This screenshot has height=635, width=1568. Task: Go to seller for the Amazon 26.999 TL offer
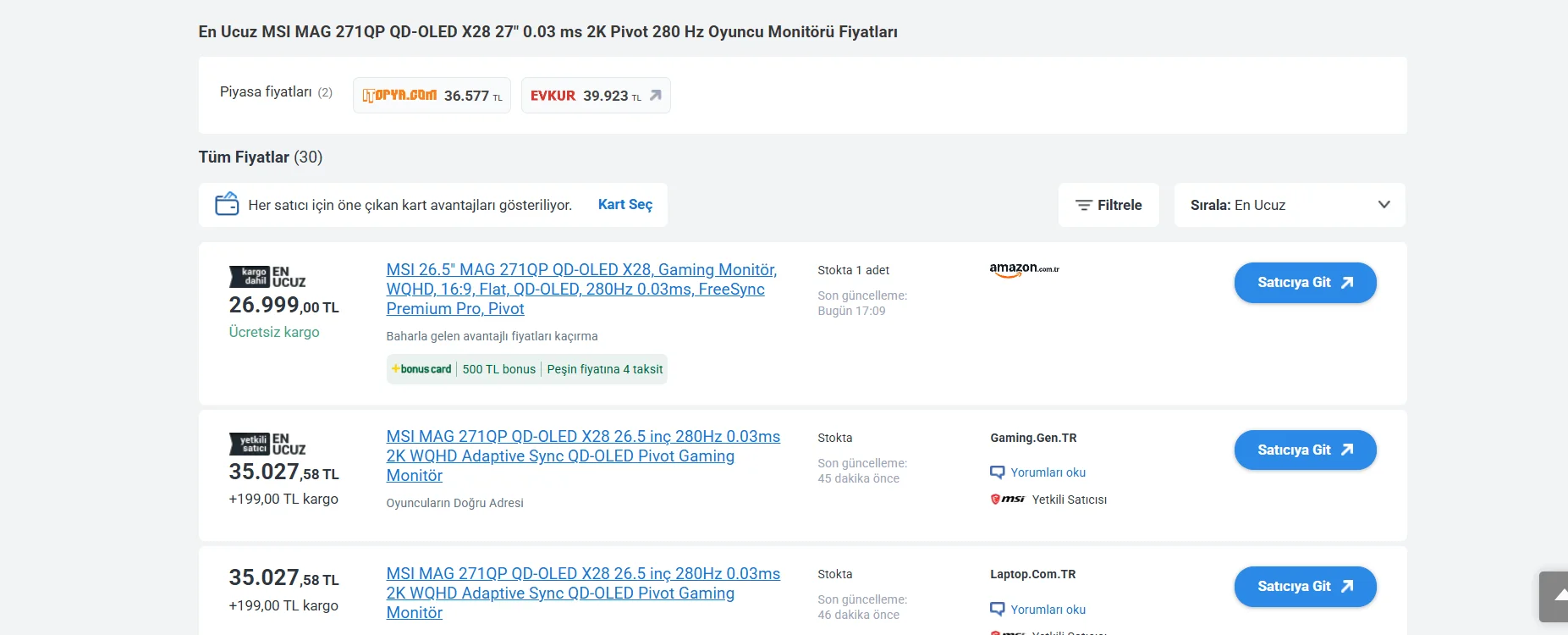pos(1305,283)
